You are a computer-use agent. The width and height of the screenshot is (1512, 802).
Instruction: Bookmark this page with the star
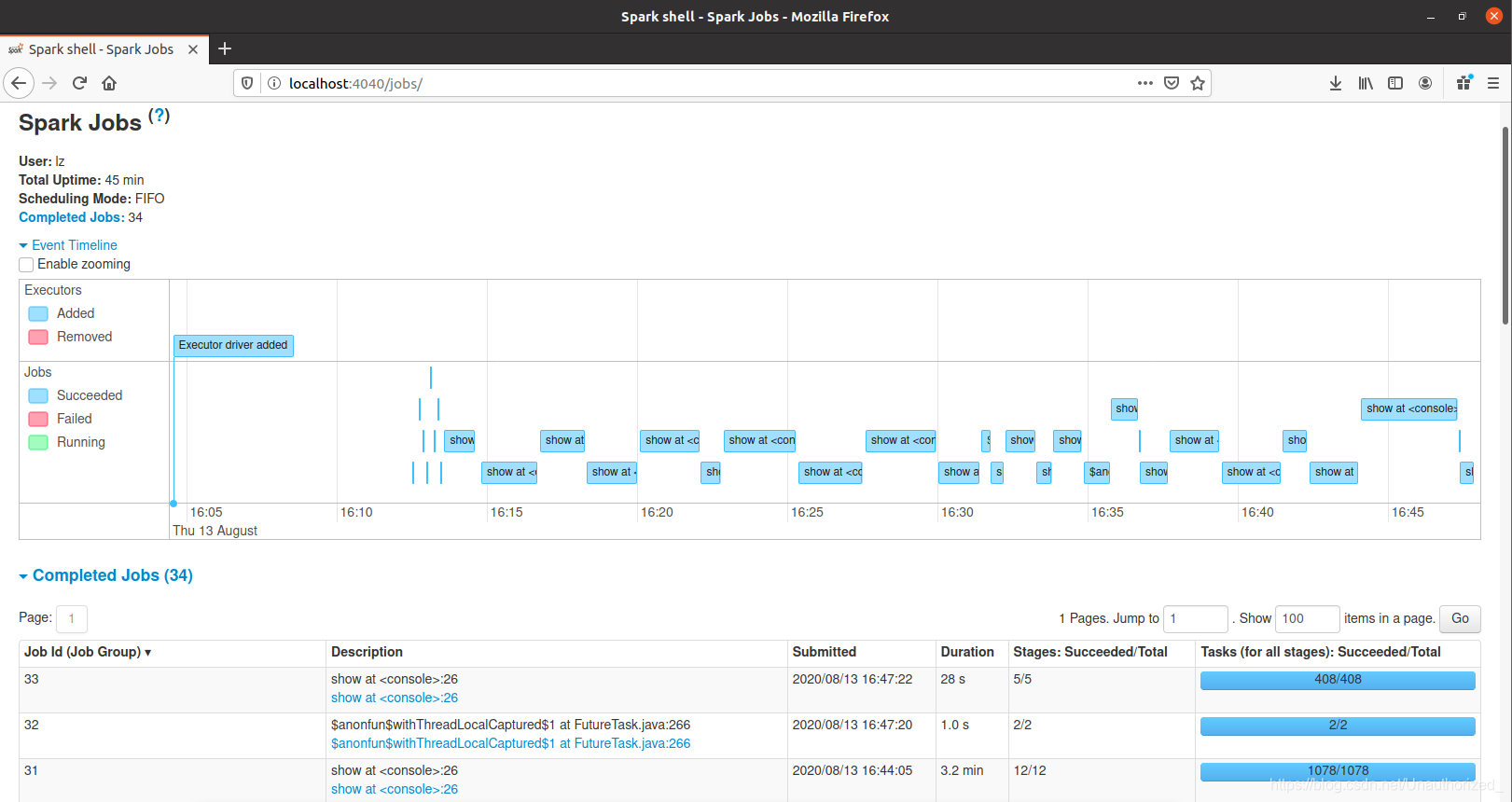(1198, 83)
